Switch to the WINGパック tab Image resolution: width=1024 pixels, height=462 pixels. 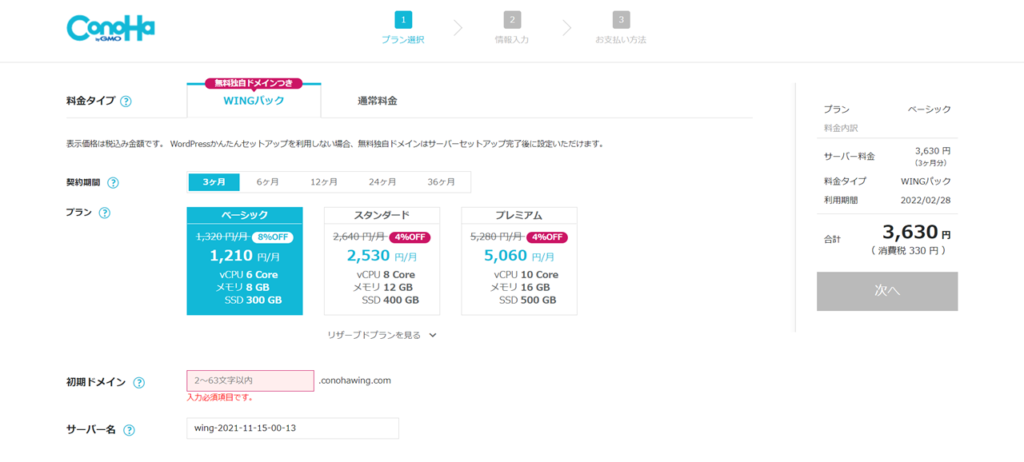pyautogui.click(x=253, y=101)
